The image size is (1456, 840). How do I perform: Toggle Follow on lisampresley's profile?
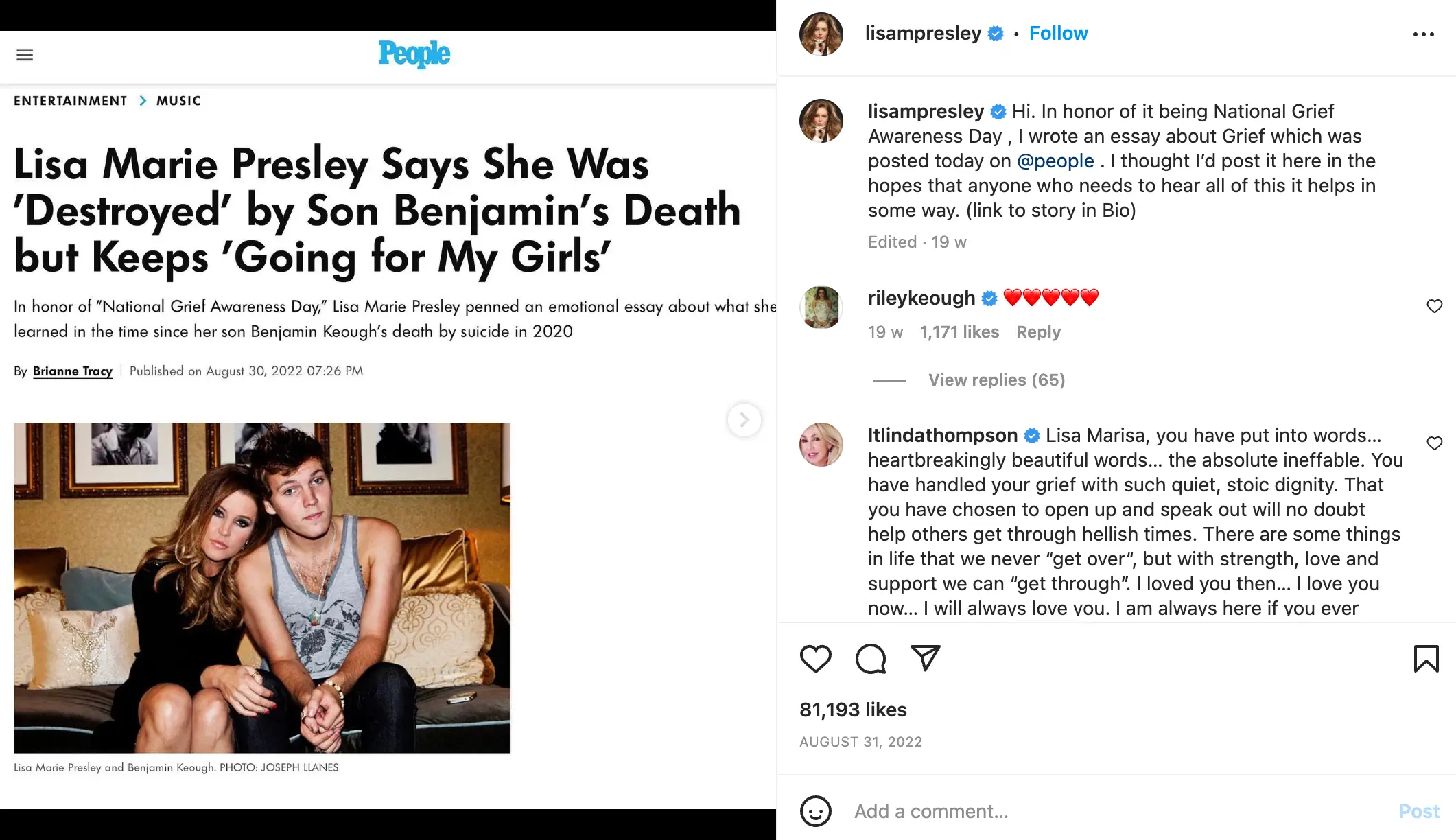tap(1058, 33)
